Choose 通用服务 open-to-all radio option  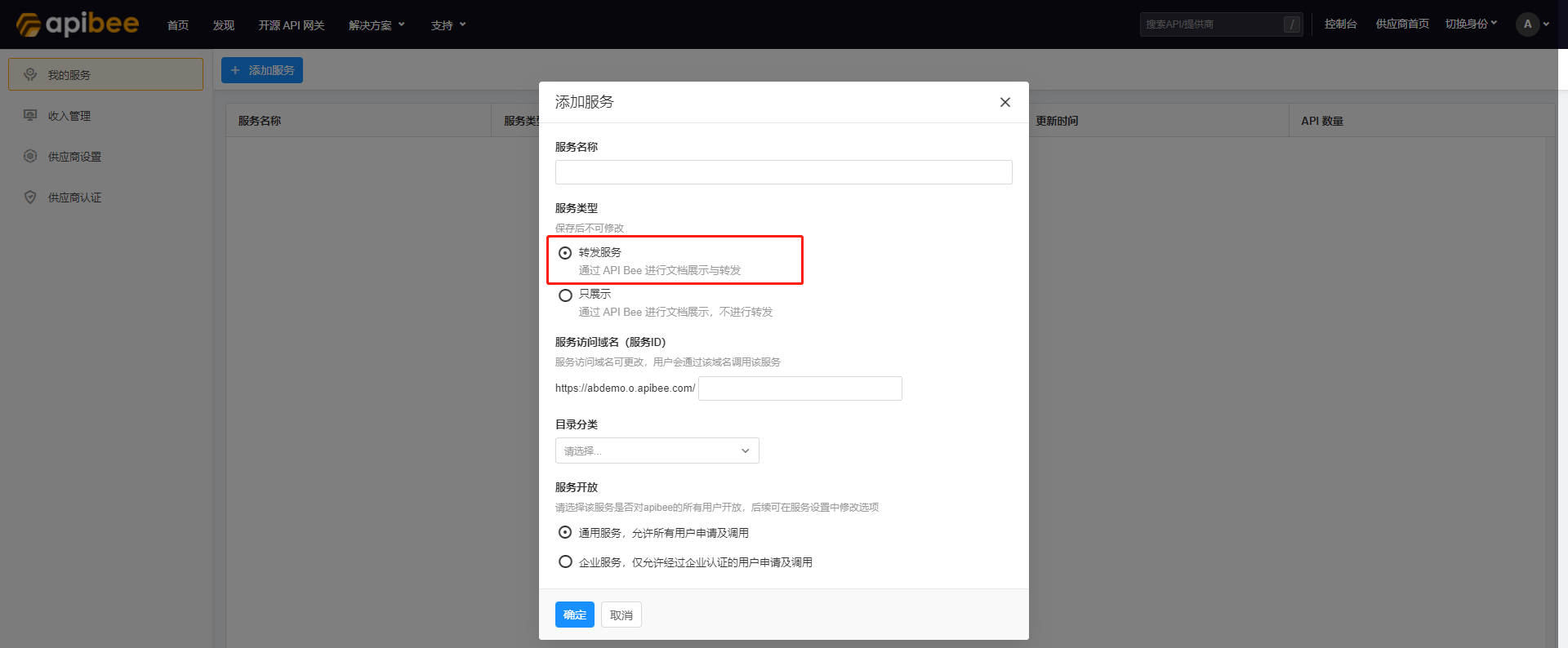click(x=565, y=532)
